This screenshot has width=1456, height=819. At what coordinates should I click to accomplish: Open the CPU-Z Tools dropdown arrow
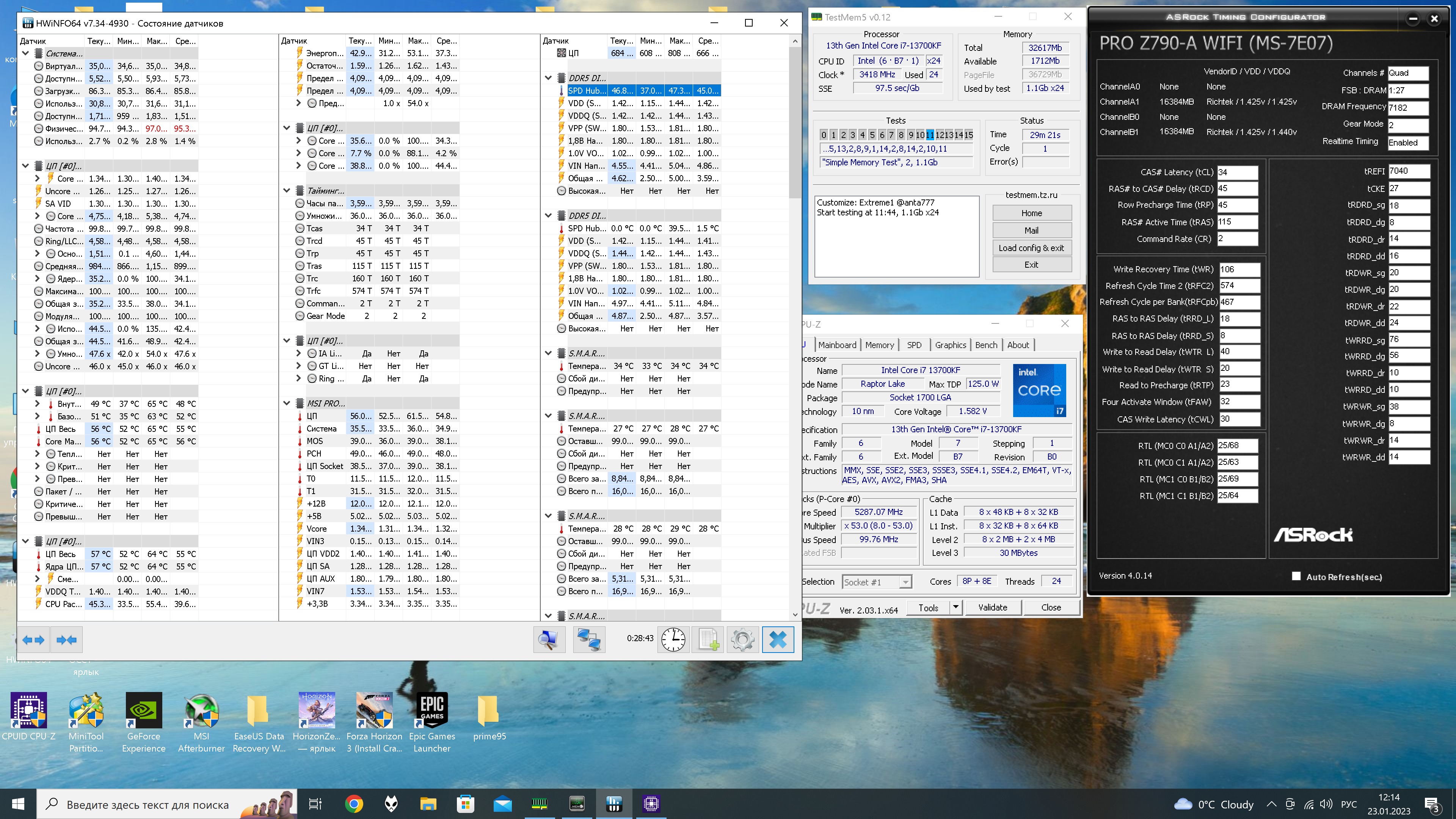tap(955, 607)
